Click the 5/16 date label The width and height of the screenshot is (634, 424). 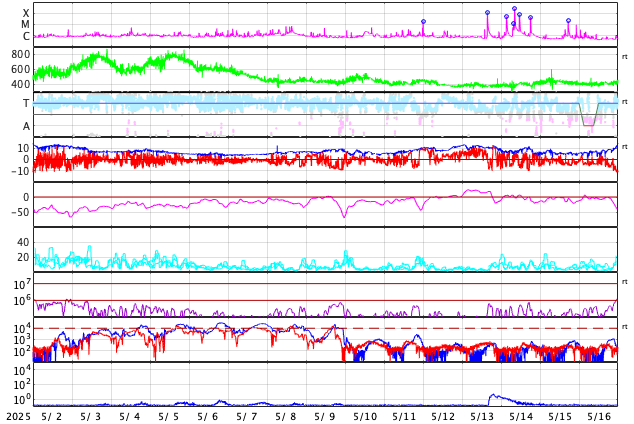[599, 416]
